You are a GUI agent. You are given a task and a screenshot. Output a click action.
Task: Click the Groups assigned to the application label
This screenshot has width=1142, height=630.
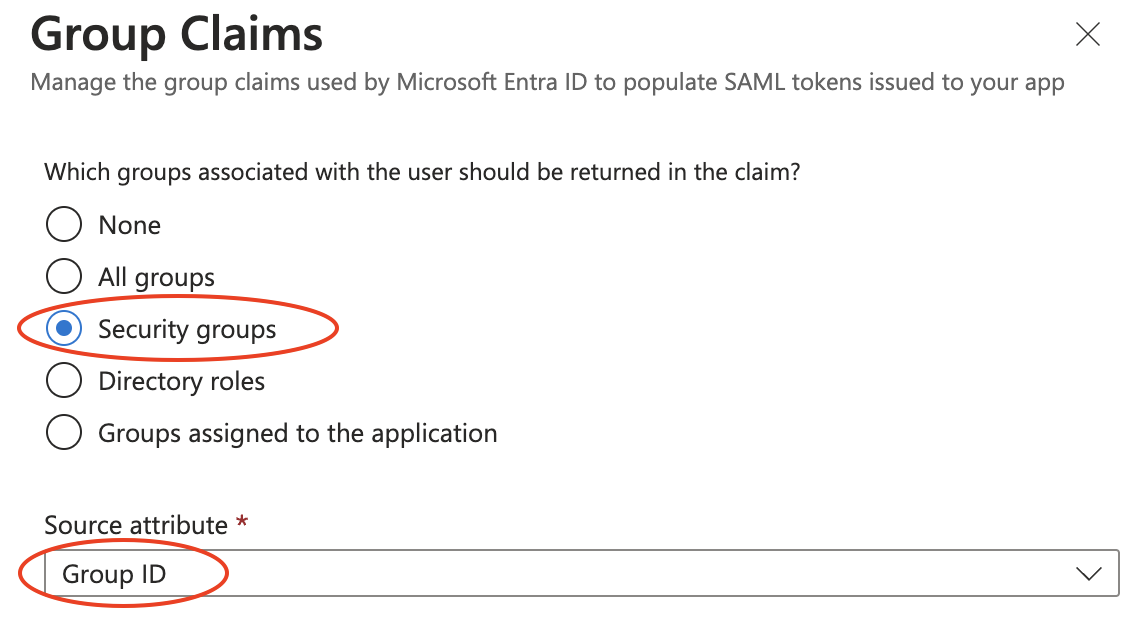pyautogui.click(x=298, y=433)
